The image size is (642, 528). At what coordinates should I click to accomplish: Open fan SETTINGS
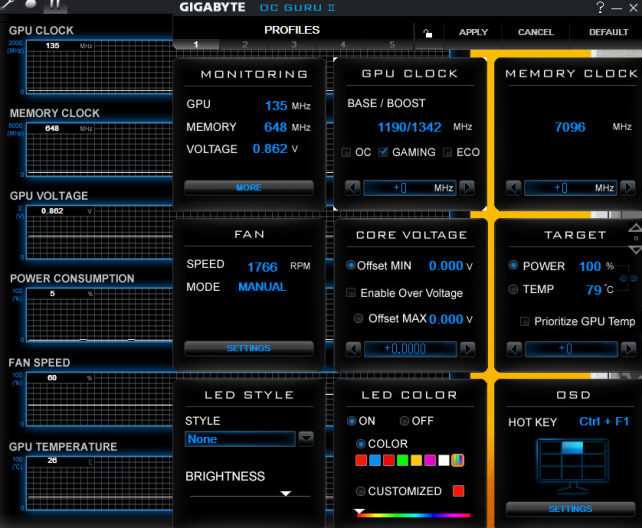(248, 349)
